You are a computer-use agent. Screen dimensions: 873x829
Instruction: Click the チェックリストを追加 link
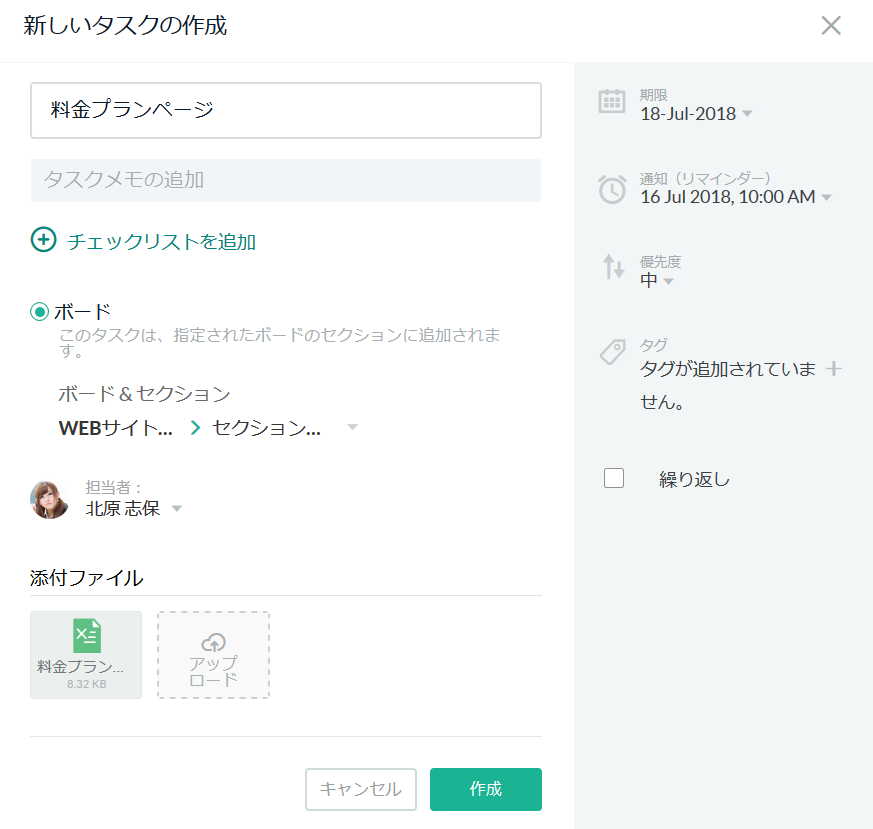[161, 241]
